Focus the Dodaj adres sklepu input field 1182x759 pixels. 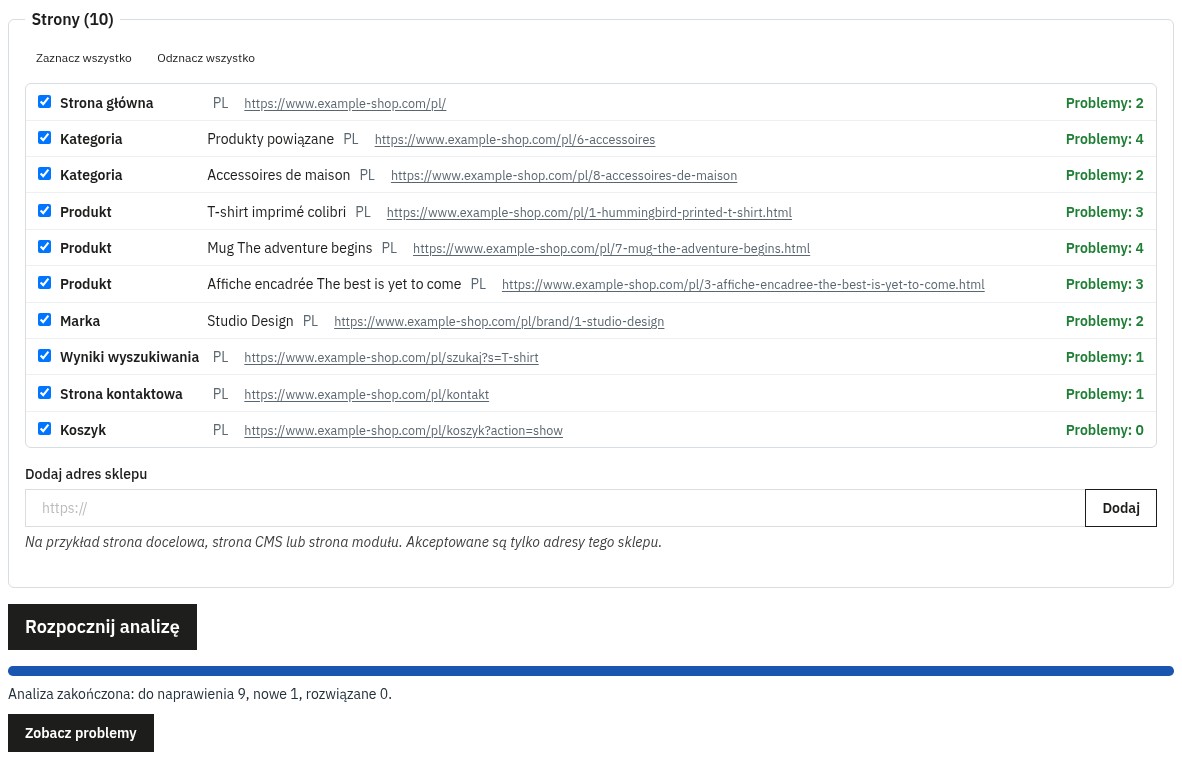pyautogui.click(x=555, y=508)
